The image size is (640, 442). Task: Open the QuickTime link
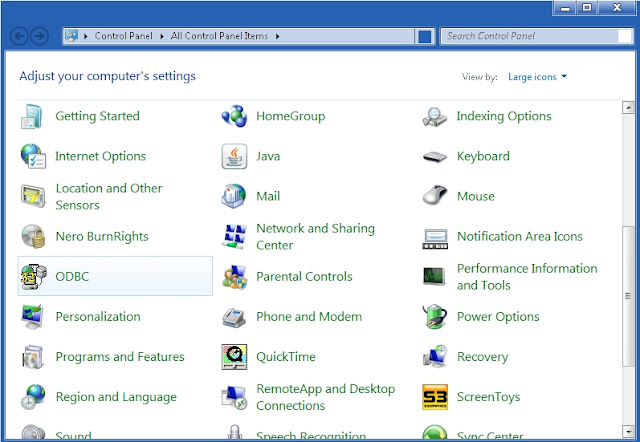[286, 357]
